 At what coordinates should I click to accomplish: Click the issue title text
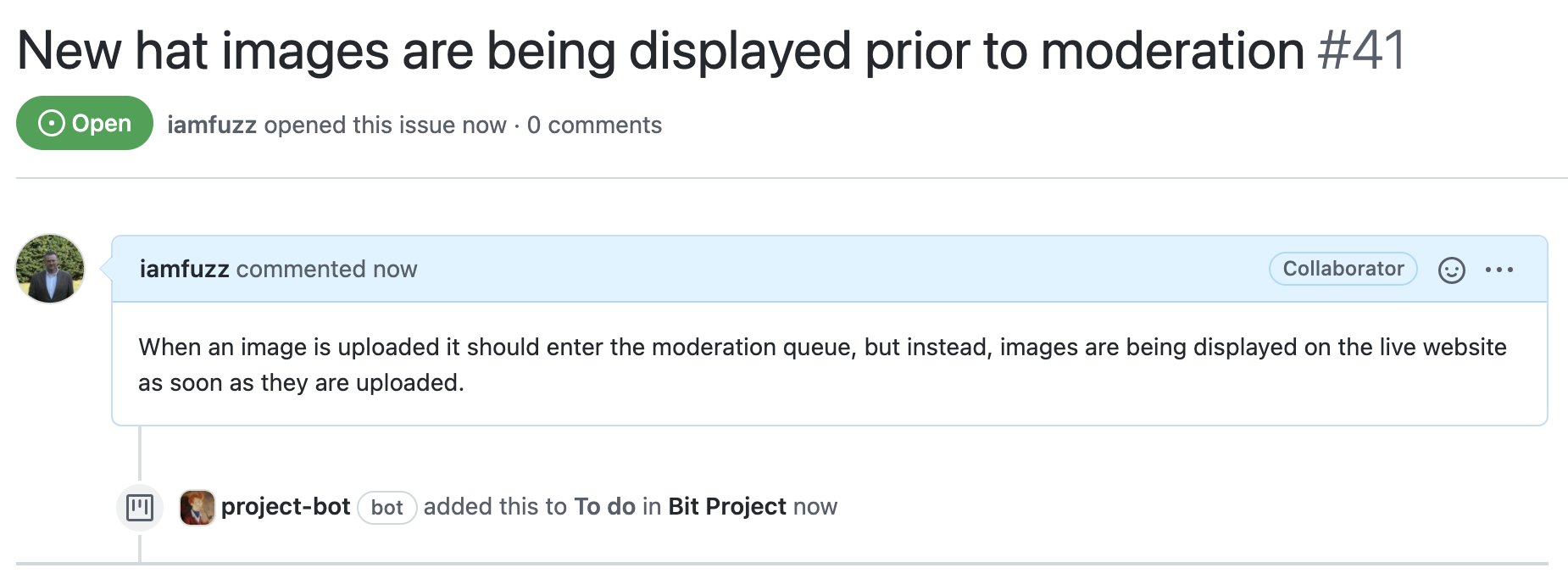pos(661,51)
